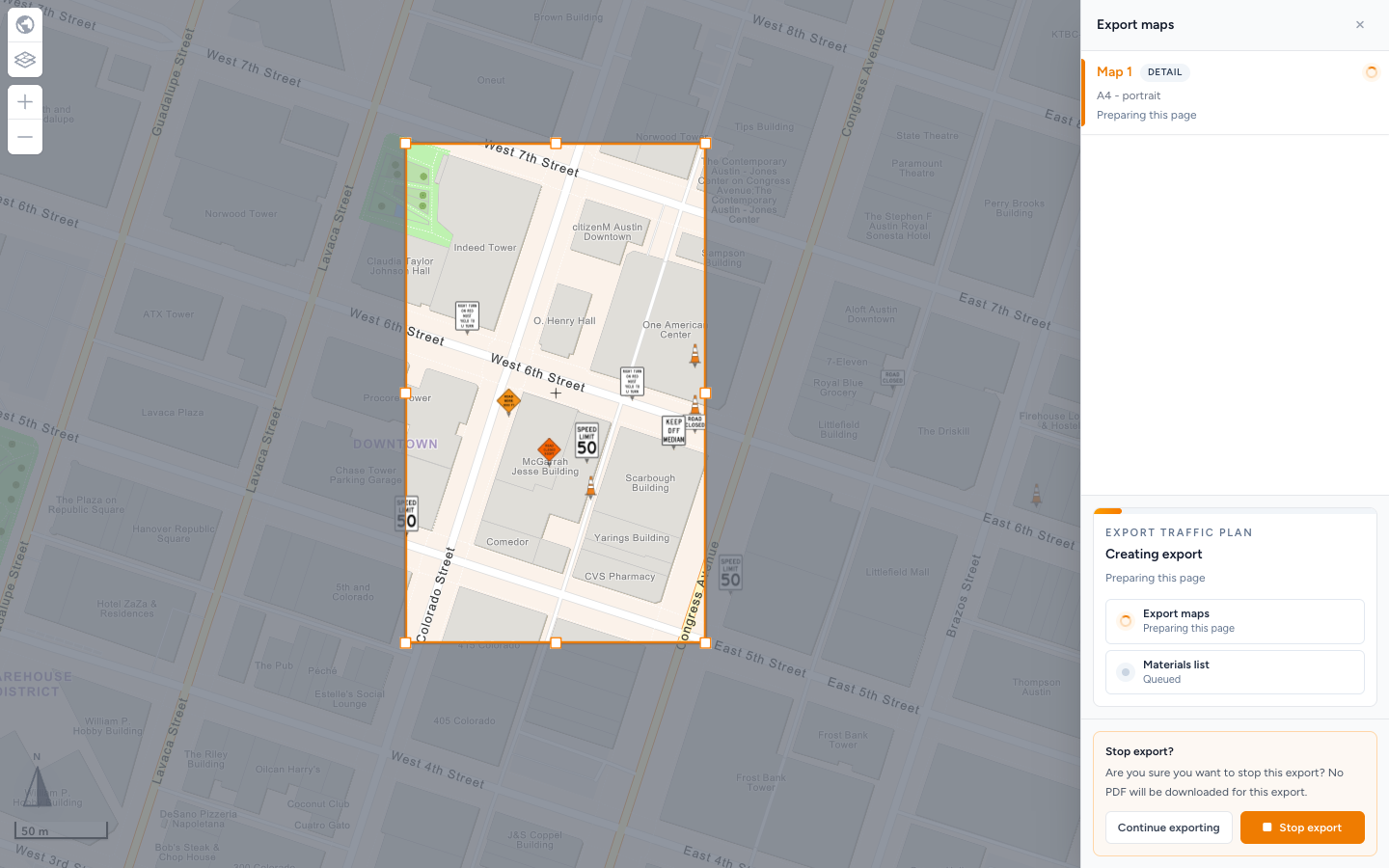This screenshot has height=868, width=1389.
Task: Select the Export maps progress step
Action: point(1235,621)
